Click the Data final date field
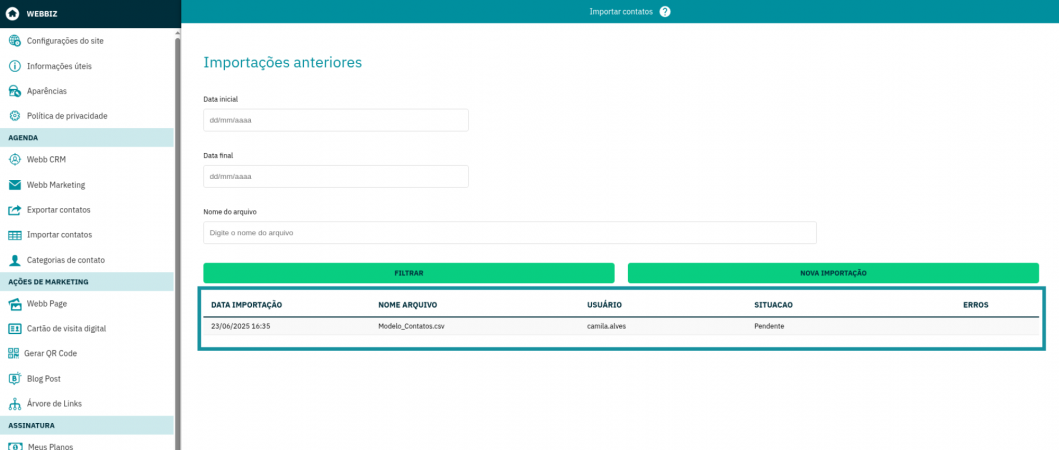Viewport: 1059px width, 450px height. (x=335, y=176)
